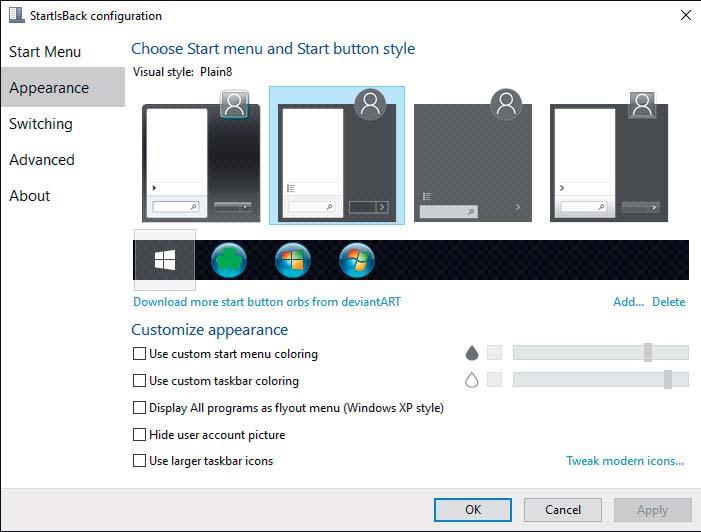
Task: Choose the first Aero glass start menu style
Action: click(x=201, y=156)
